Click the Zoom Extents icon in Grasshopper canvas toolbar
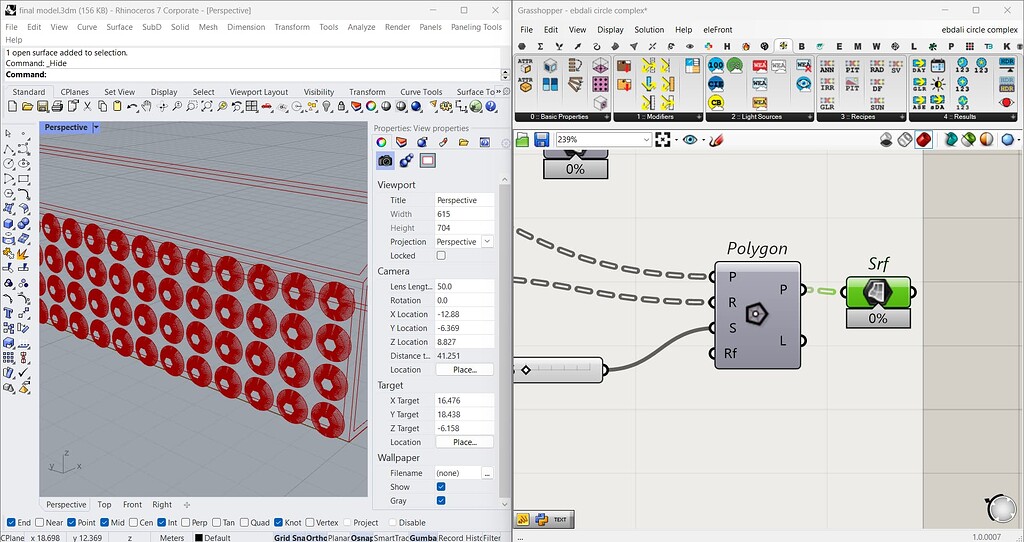The height and width of the screenshot is (542, 1024). click(663, 139)
